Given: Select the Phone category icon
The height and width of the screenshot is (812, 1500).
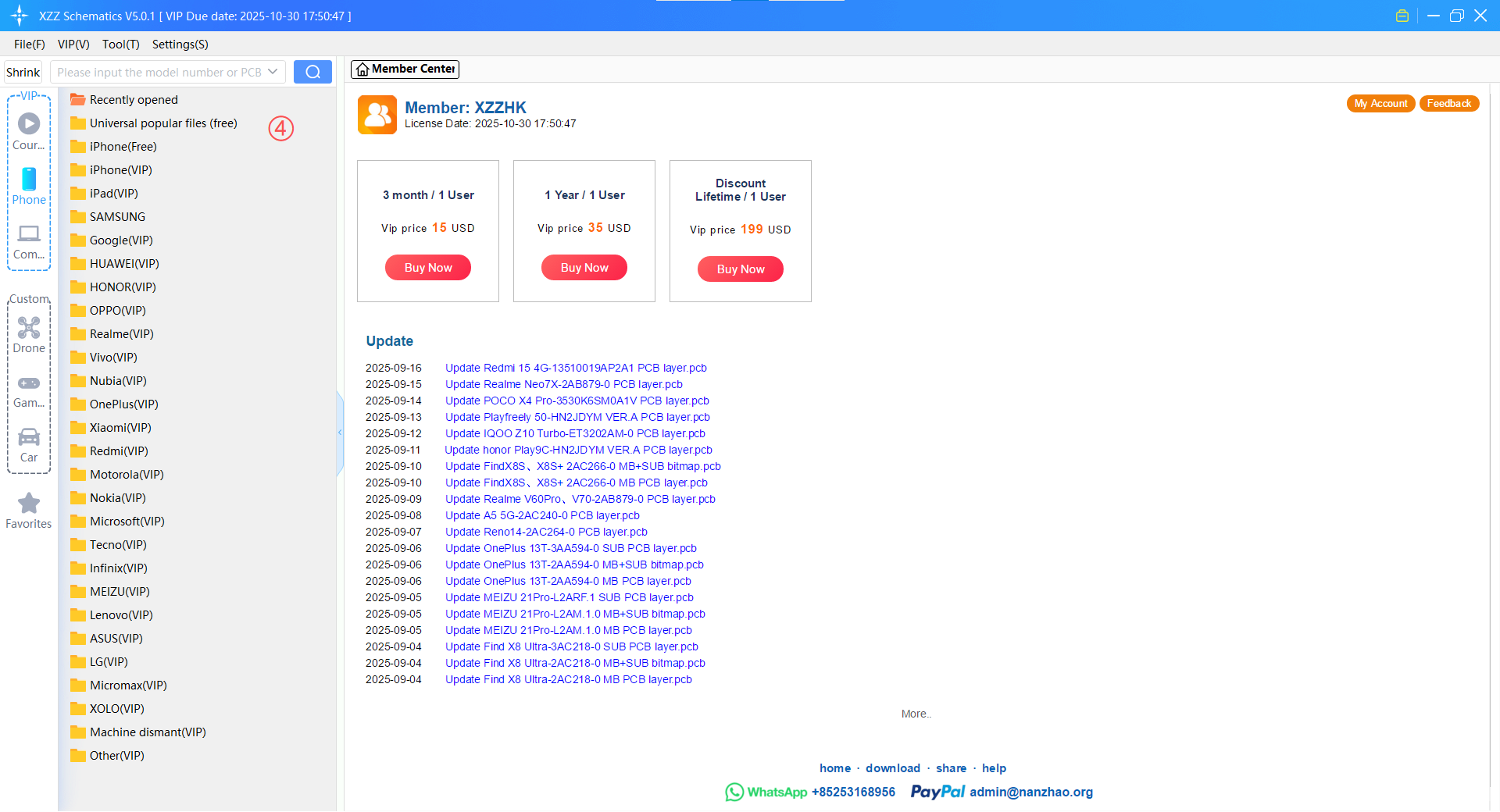Looking at the screenshot, I should coord(29,179).
